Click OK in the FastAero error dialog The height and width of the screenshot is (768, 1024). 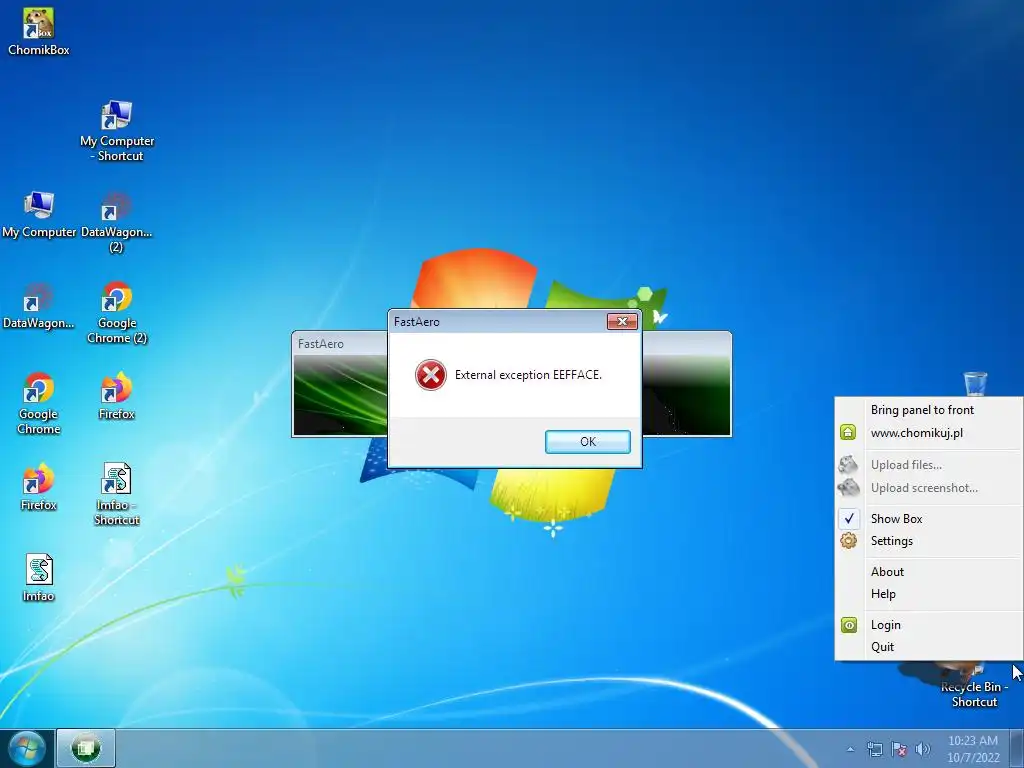click(x=588, y=441)
